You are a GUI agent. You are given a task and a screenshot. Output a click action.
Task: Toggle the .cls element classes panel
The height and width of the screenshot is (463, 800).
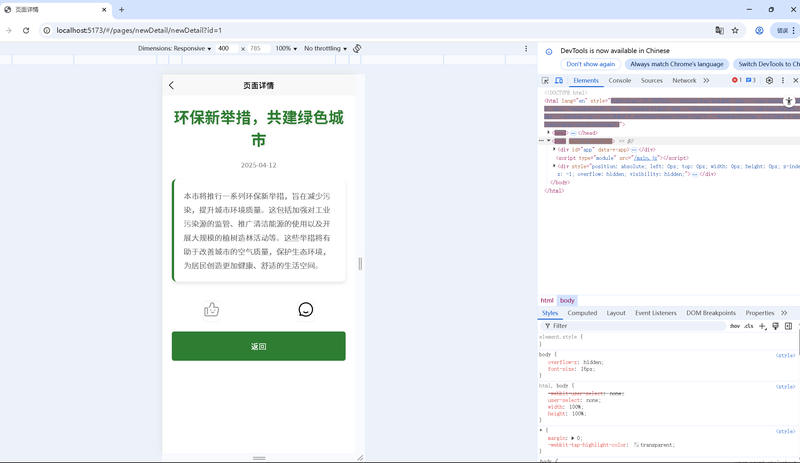[748, 326]
